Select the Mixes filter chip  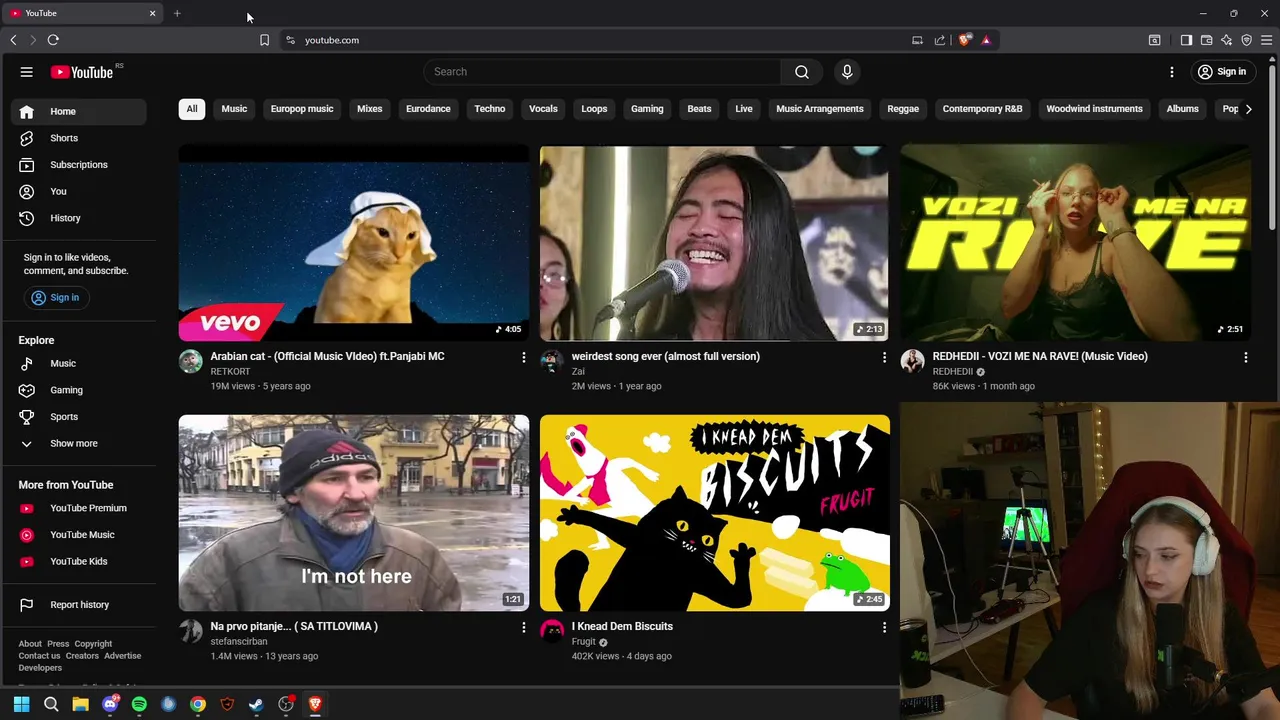click(x=370, y=109)
